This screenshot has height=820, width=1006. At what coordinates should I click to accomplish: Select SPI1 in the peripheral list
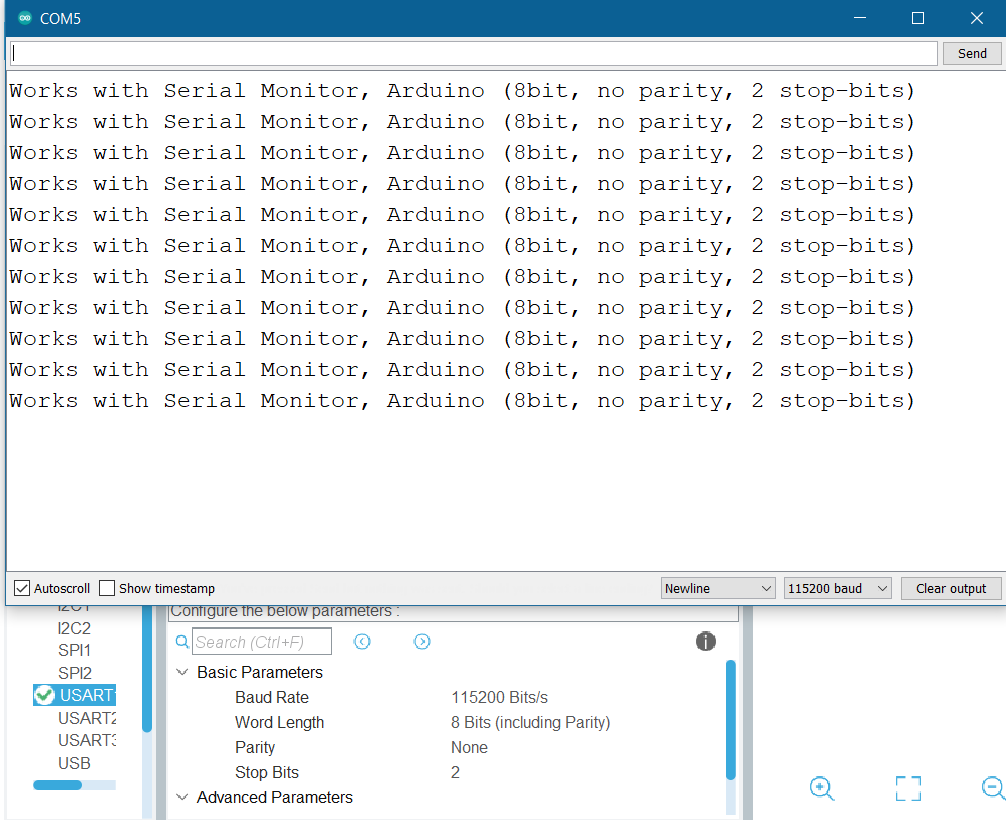click(x=74, y=650)
